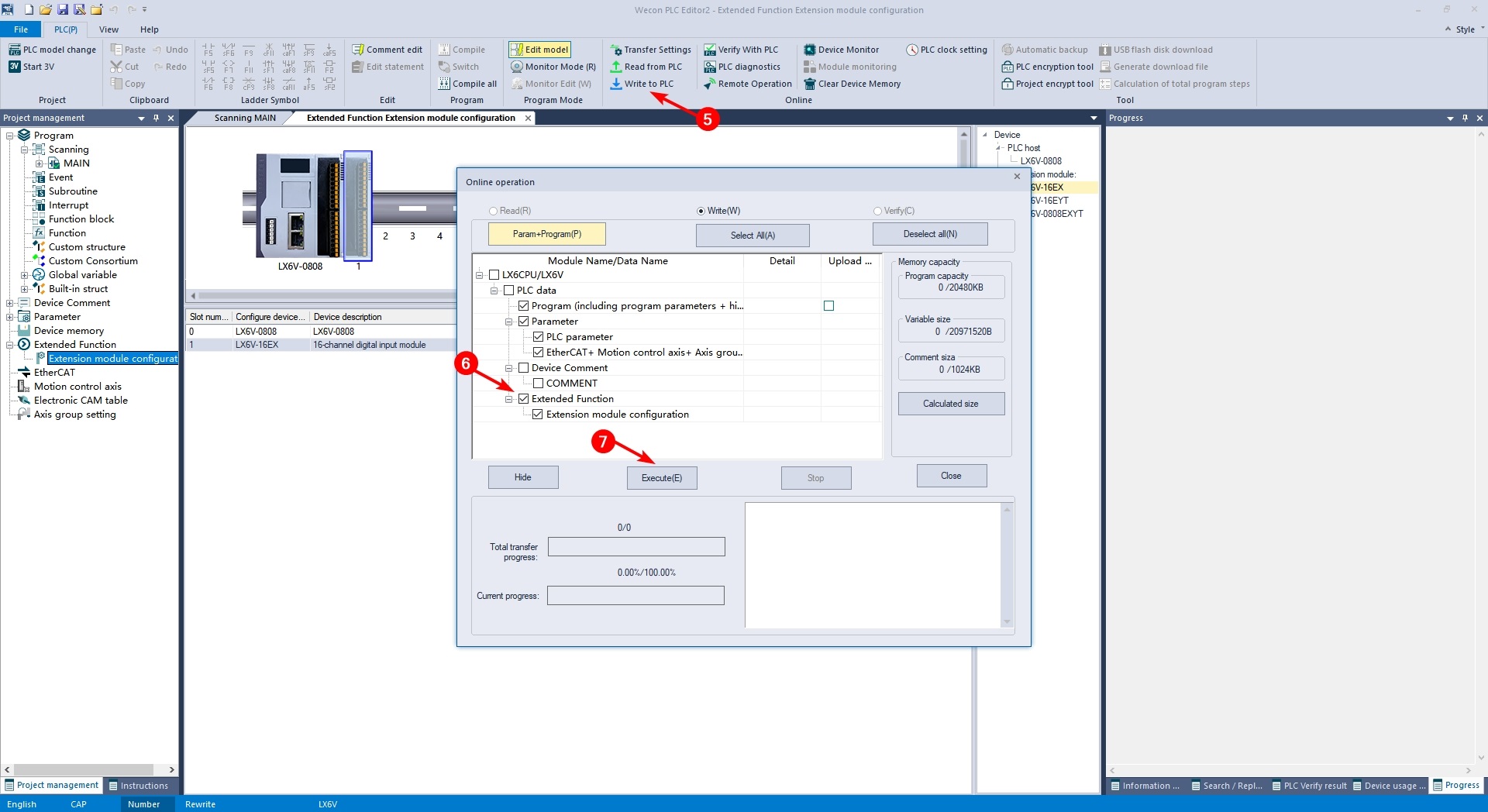Uncheck the PLC parameter checkbox
1488x812 pixels.
539,337
